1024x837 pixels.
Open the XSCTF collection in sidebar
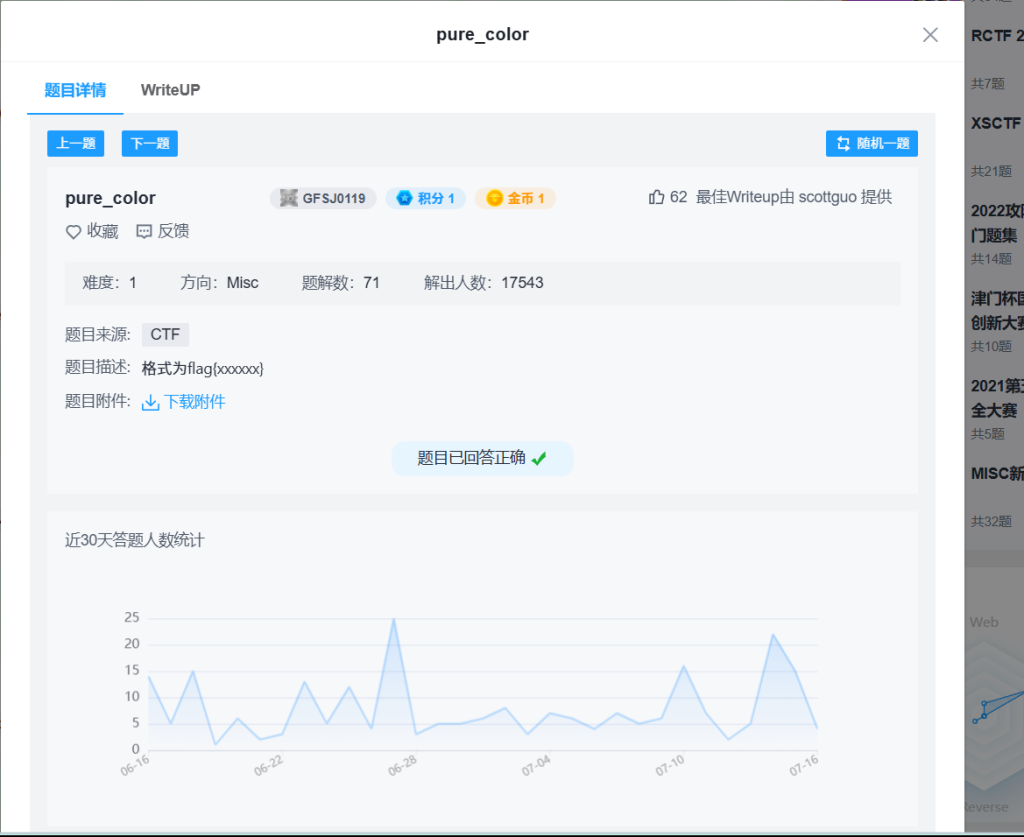pos(995,124)
